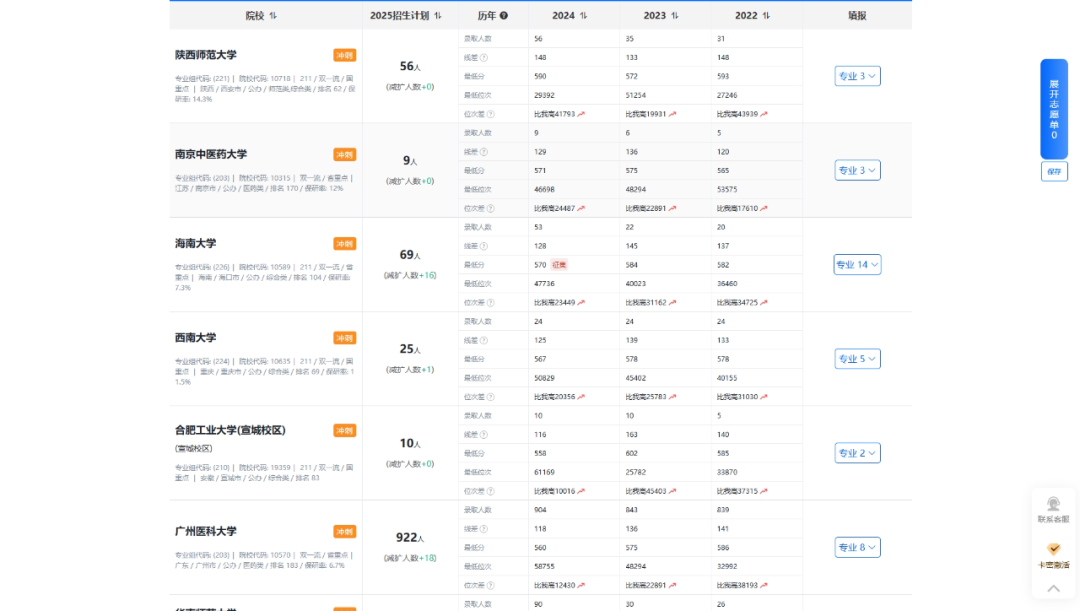Screen dimensions: 1080x611
Task: Open 专业 8 dropdown for 广州医科大学
Action: [857, 547]
